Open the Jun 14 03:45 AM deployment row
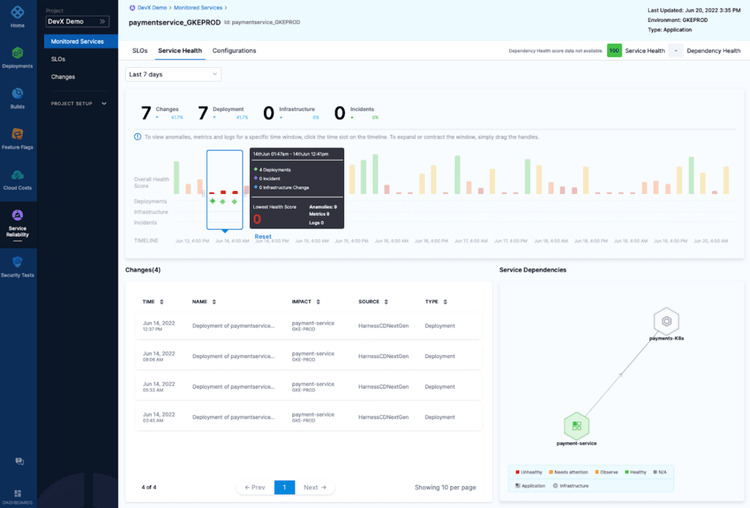 click(309, 417)
